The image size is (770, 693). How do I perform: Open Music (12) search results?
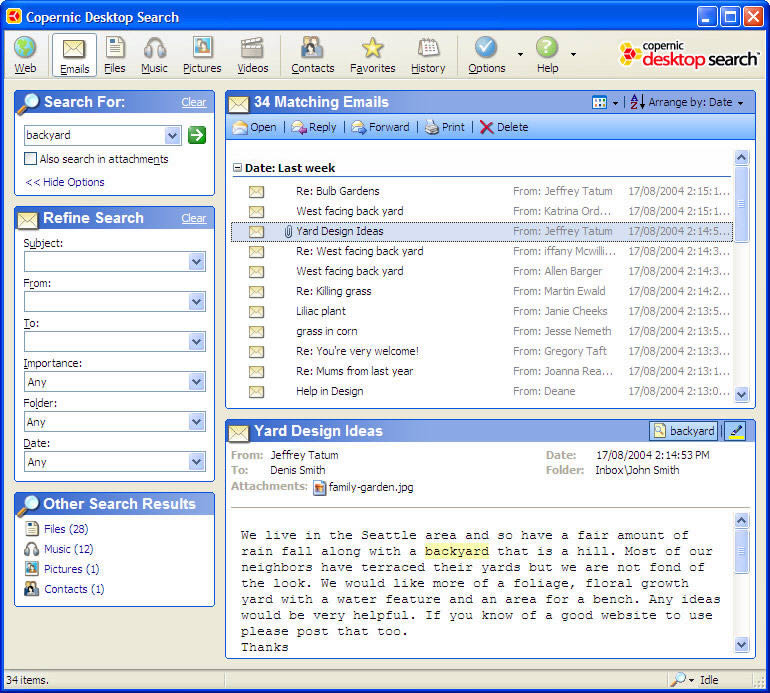68,549
